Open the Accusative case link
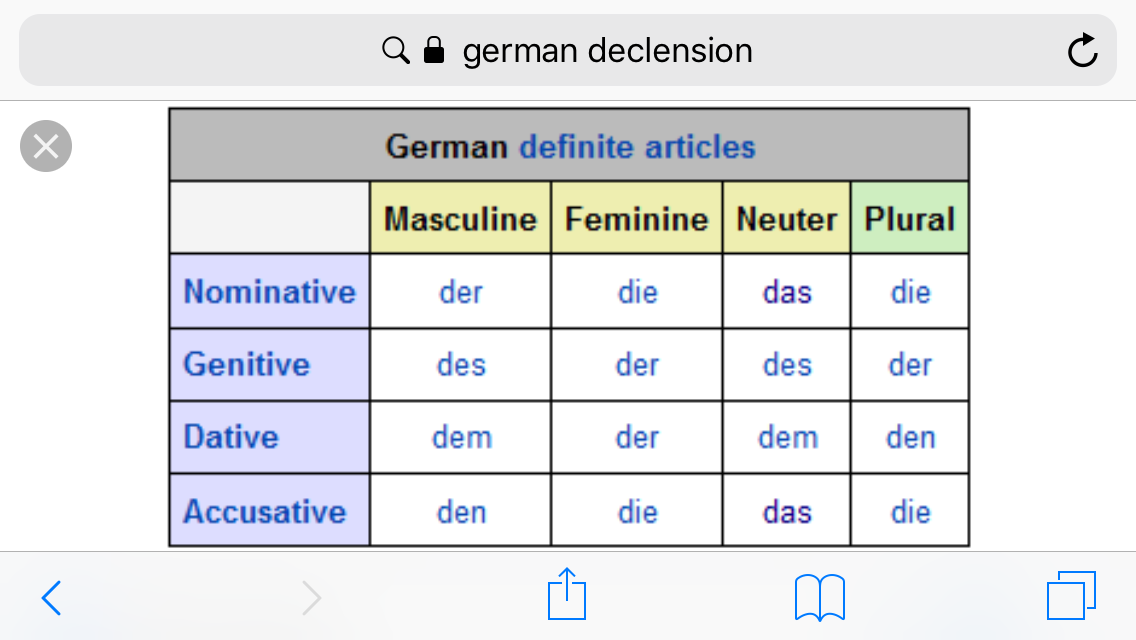This screenshot has height=640, width=1136. [x=265, y=511]
